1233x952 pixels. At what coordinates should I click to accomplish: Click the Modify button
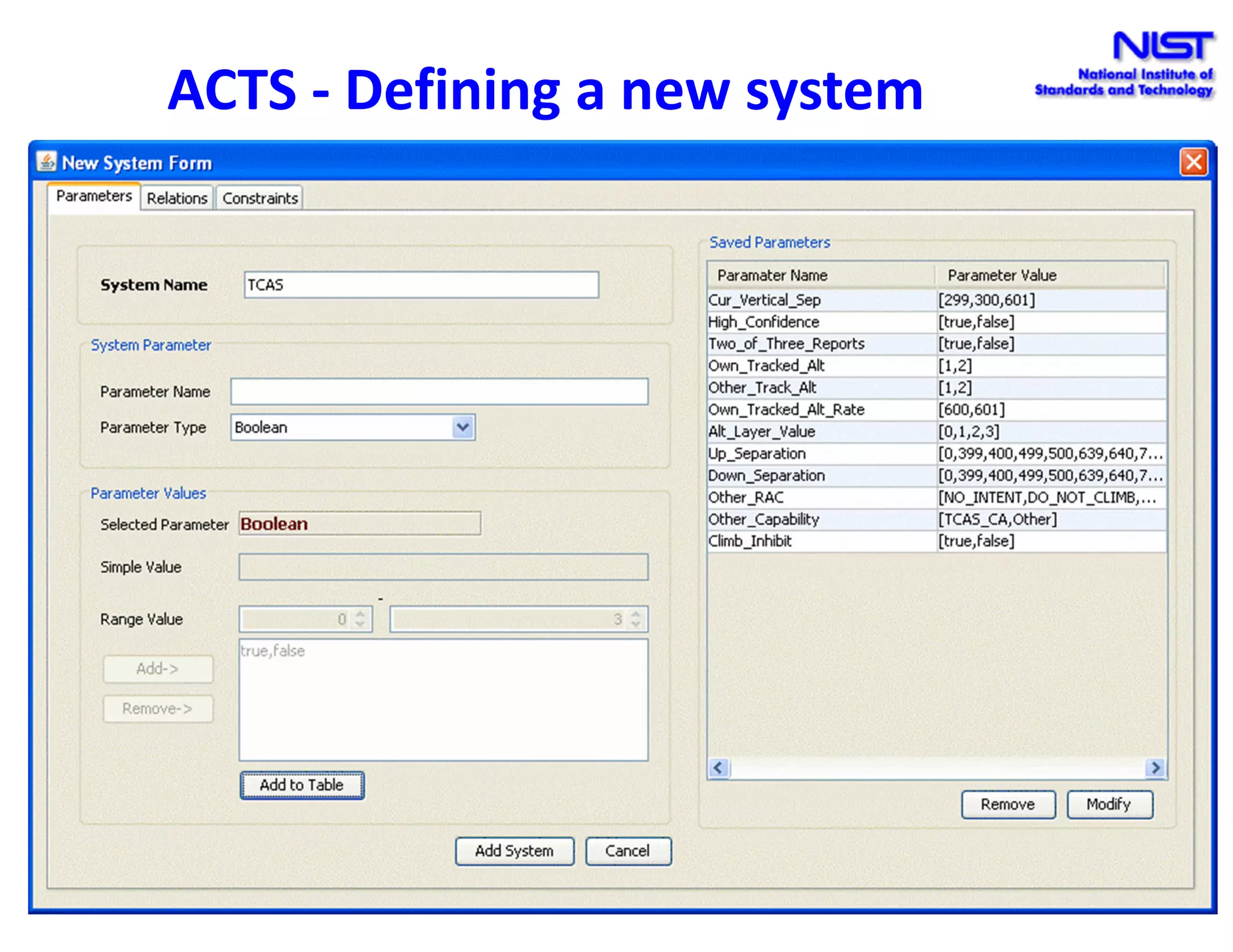pos(1110,804)
